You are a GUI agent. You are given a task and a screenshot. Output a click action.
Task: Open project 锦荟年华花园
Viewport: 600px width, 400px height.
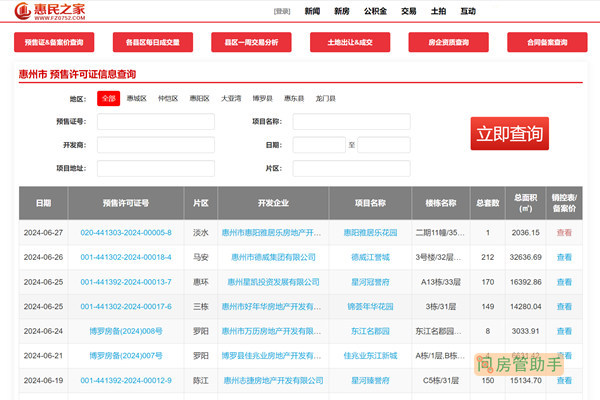(370, 307)
